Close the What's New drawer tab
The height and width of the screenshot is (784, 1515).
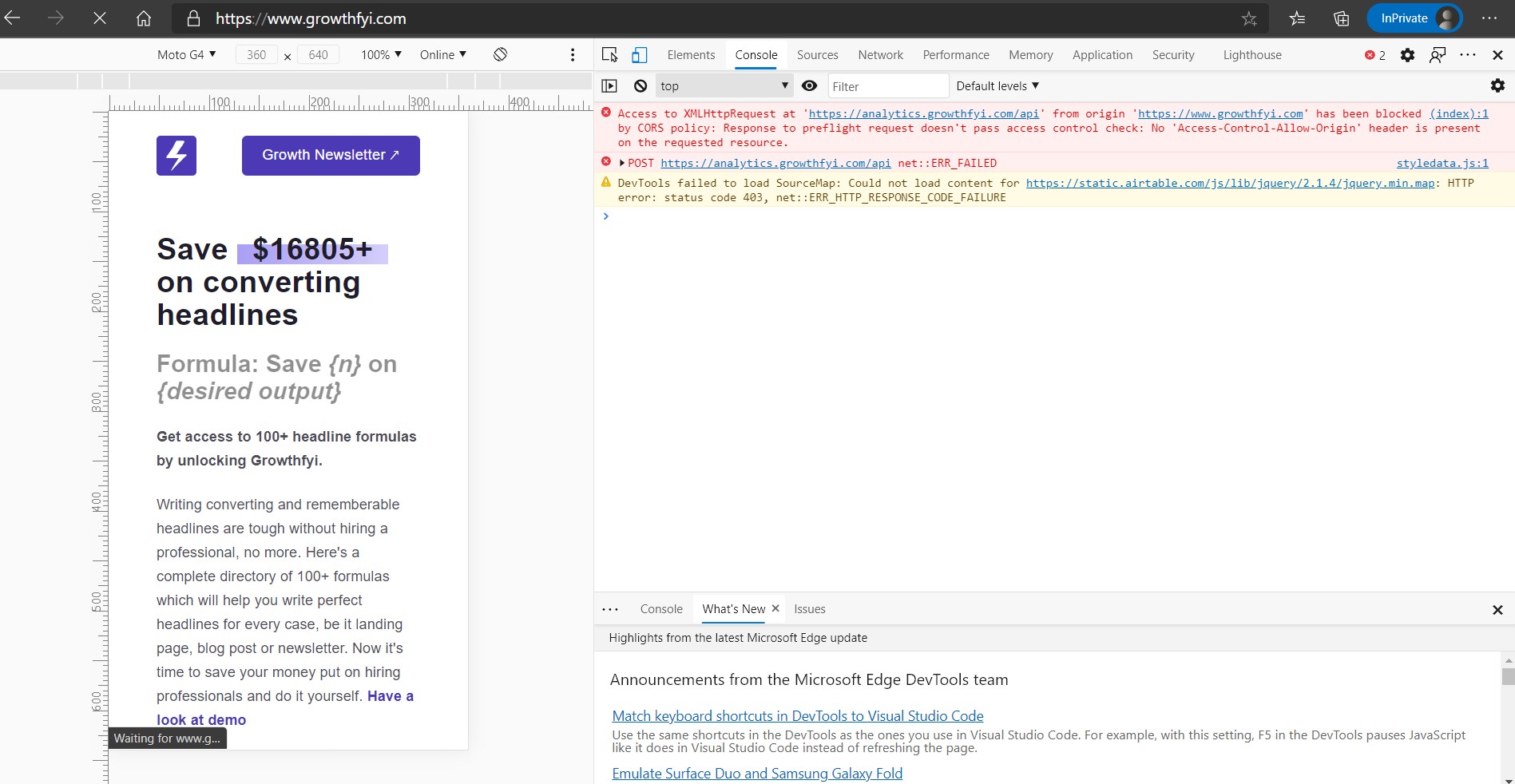(775, 608)
